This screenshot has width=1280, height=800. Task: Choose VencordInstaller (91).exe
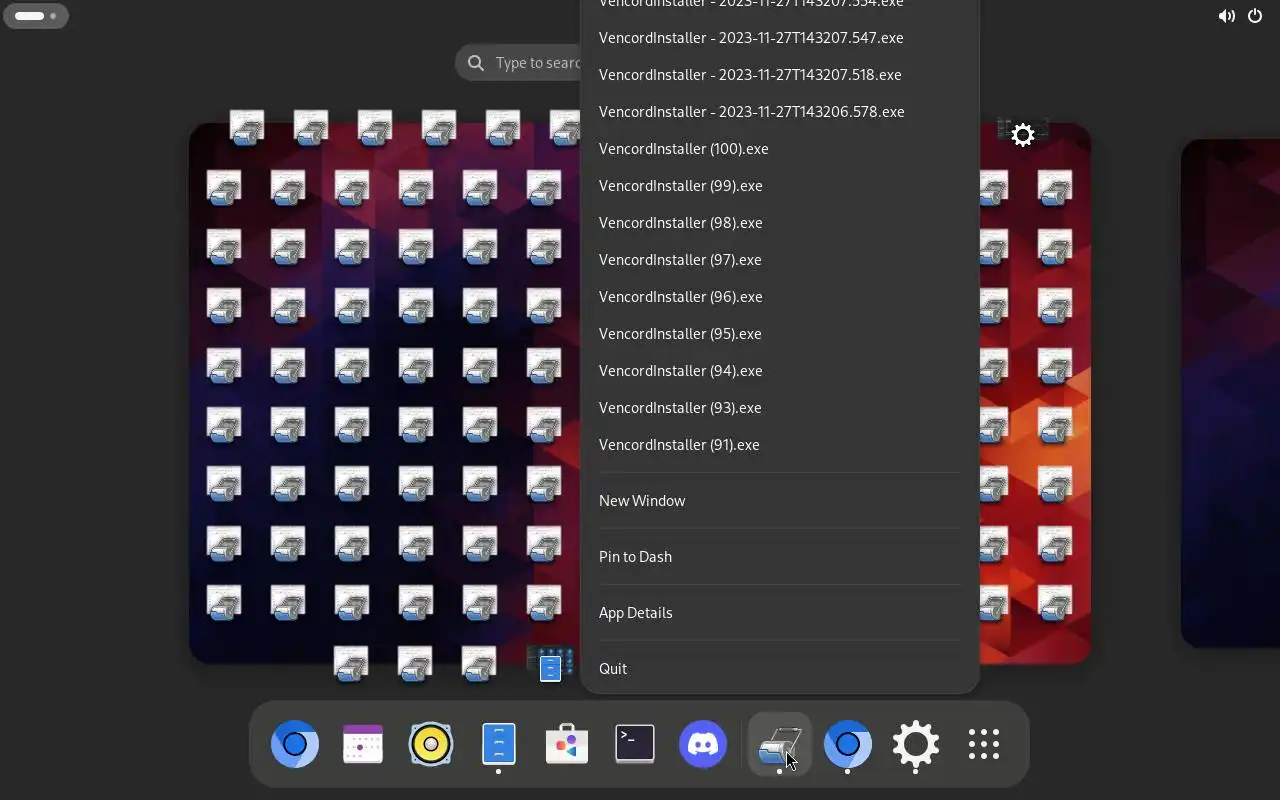[780, 445]
